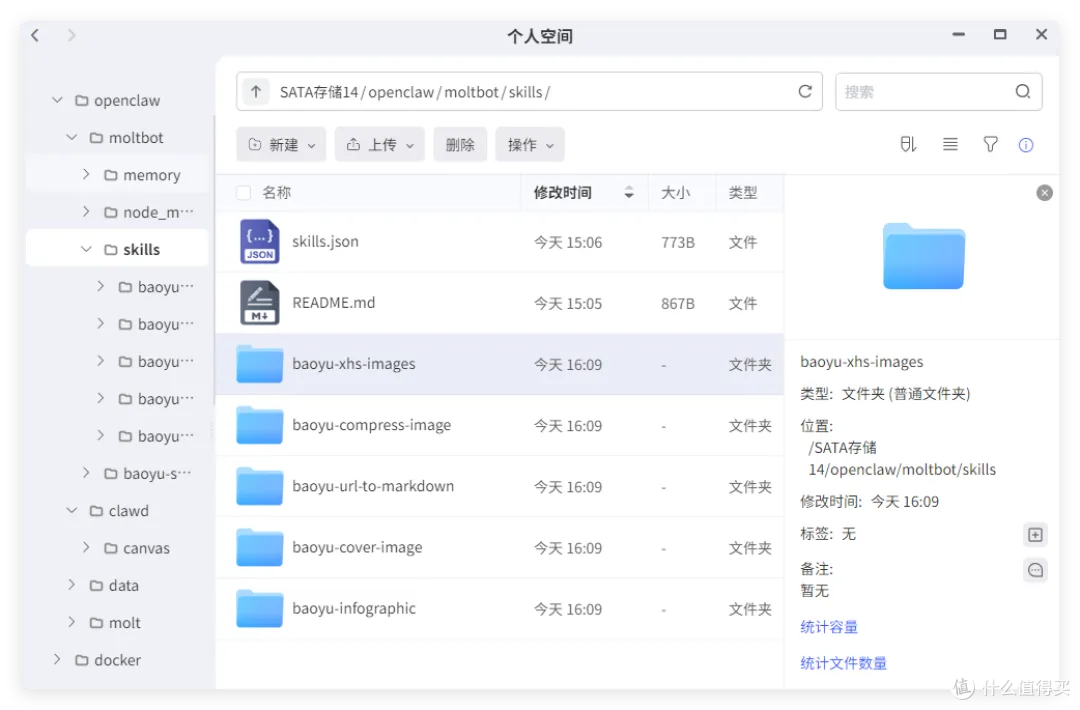Add a tag with the plus icon

pos(1035,534)
